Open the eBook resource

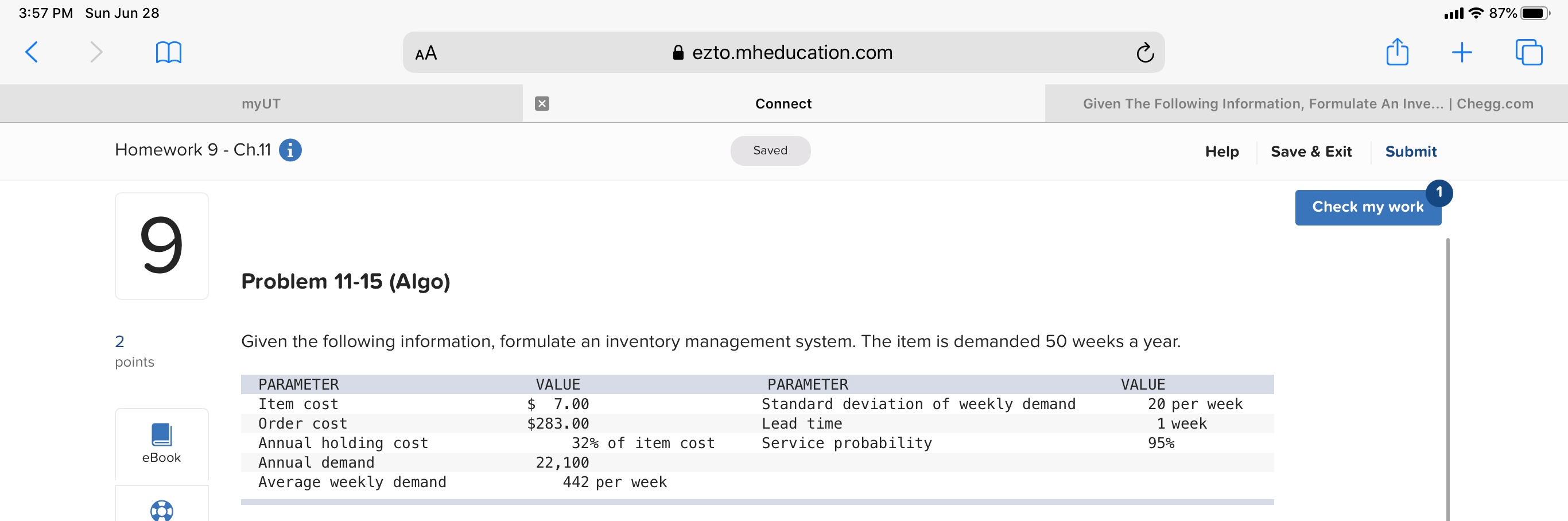coord(161,443)
